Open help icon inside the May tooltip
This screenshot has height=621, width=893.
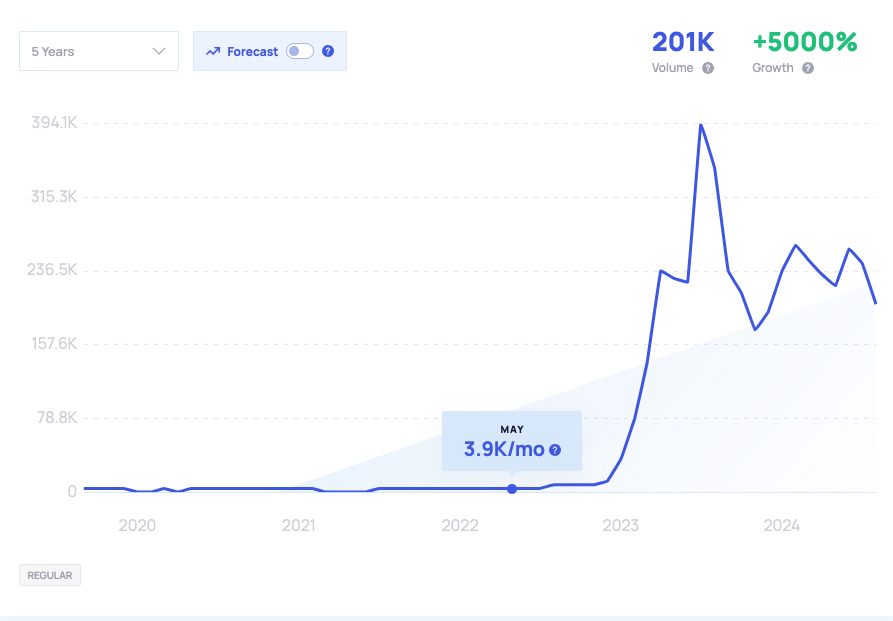(x=554, y=451)
